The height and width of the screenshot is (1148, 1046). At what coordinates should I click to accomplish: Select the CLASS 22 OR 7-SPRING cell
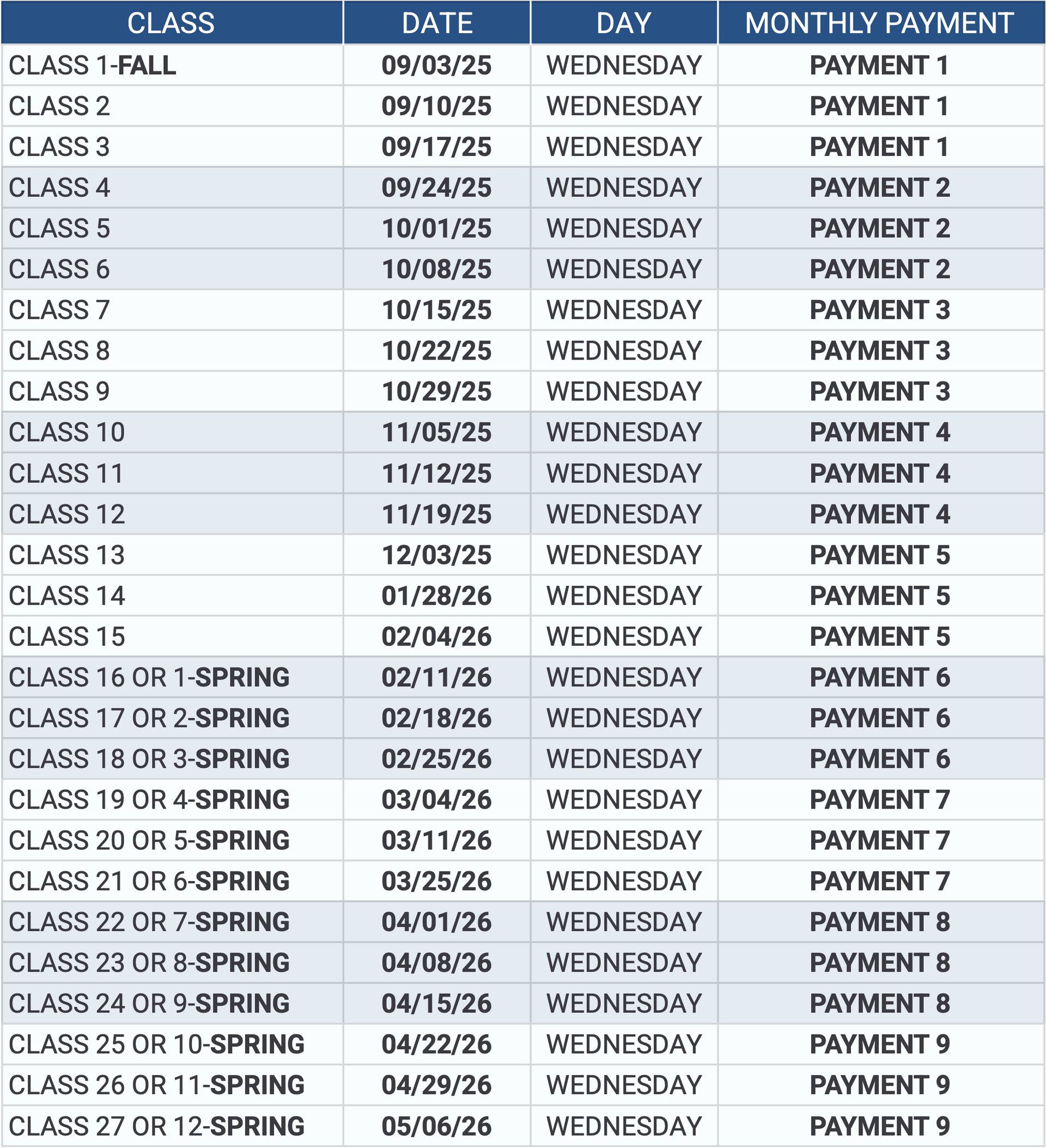(149, 922)
